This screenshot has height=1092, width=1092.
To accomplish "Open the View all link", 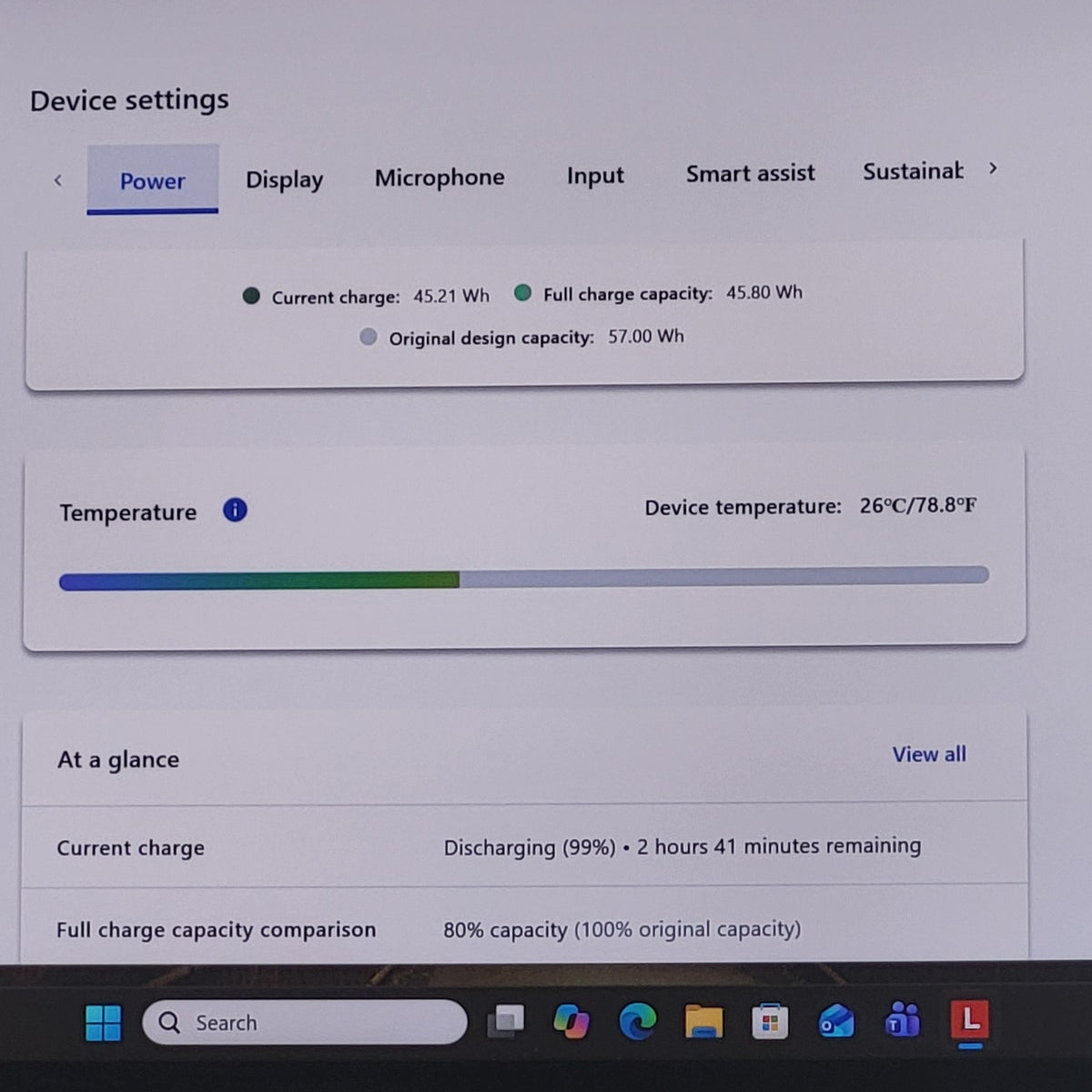I will point(929,754).
